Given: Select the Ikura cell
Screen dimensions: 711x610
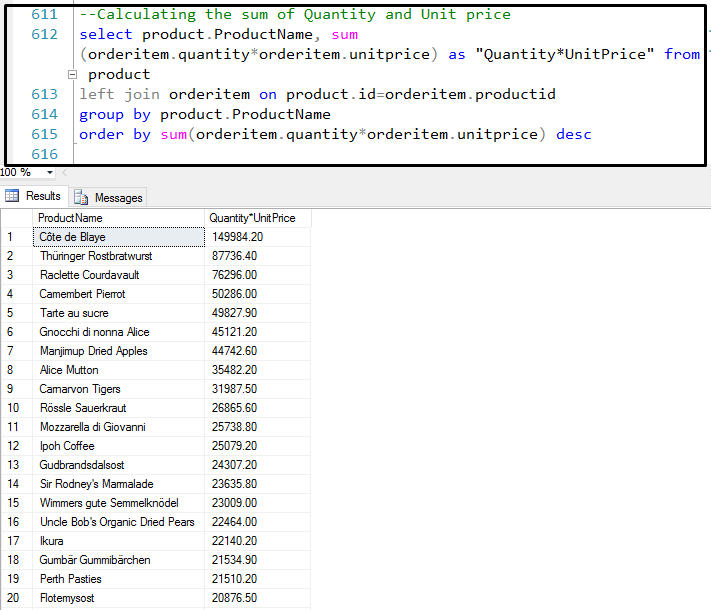Looking at the screenshot, I should (x=118, y=542).
